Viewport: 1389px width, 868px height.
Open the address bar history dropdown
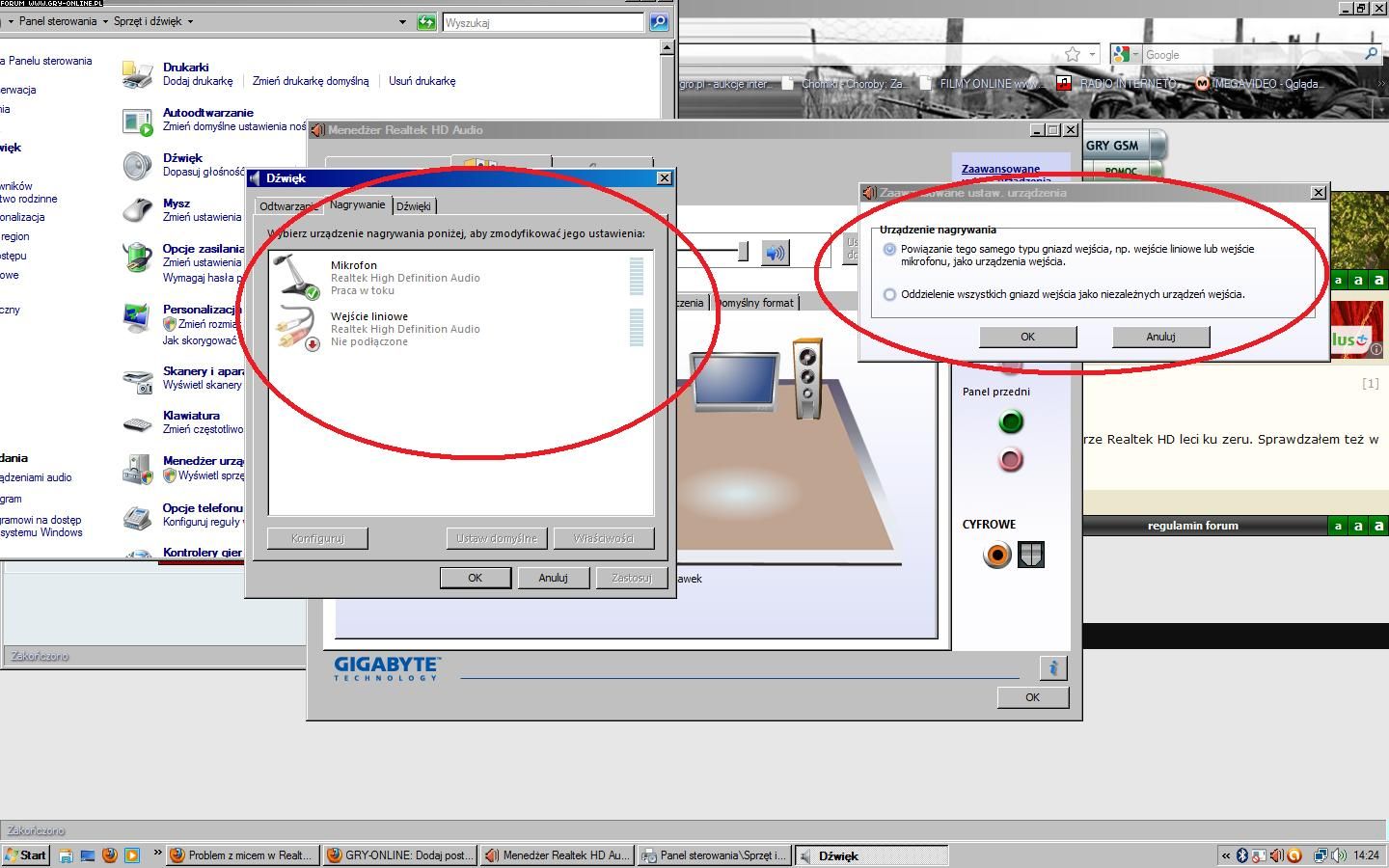tap(402, 21)
